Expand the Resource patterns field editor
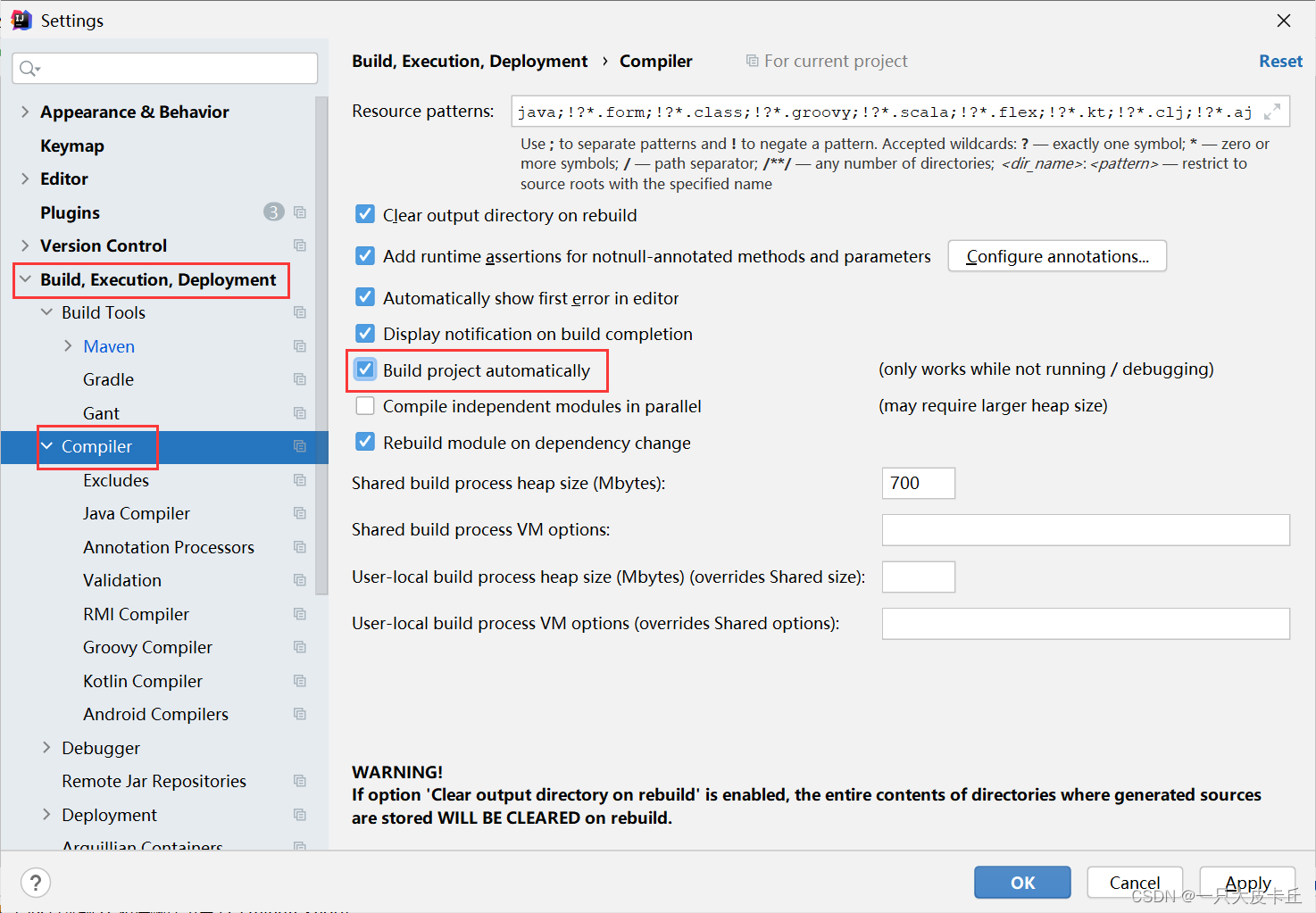The width and height of the screenshot is (1316, 913). click(x=1272, y=112)
